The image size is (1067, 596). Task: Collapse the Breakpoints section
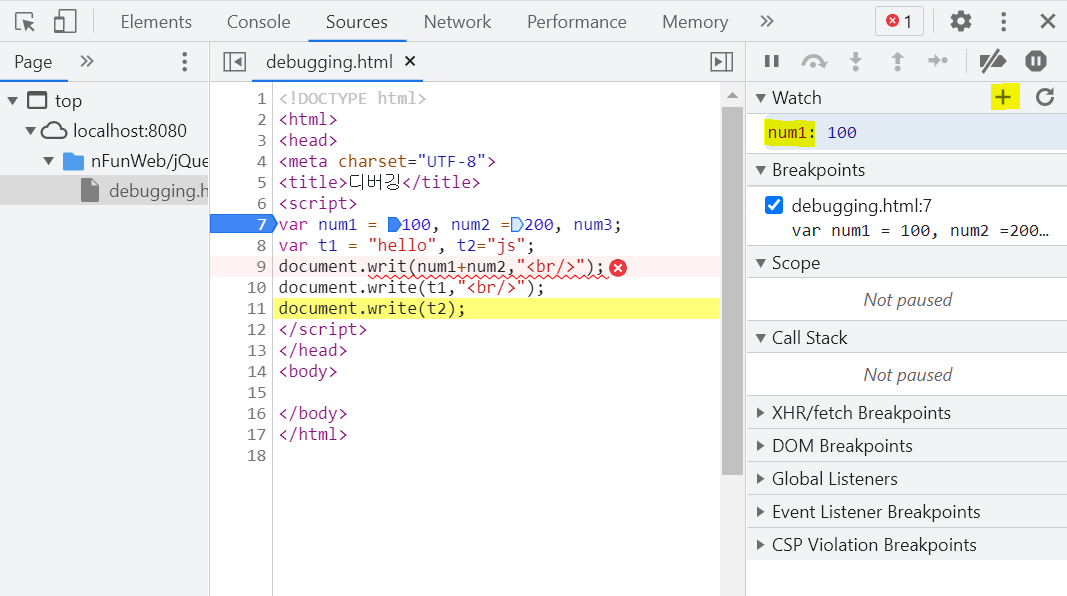pos(761,170)
